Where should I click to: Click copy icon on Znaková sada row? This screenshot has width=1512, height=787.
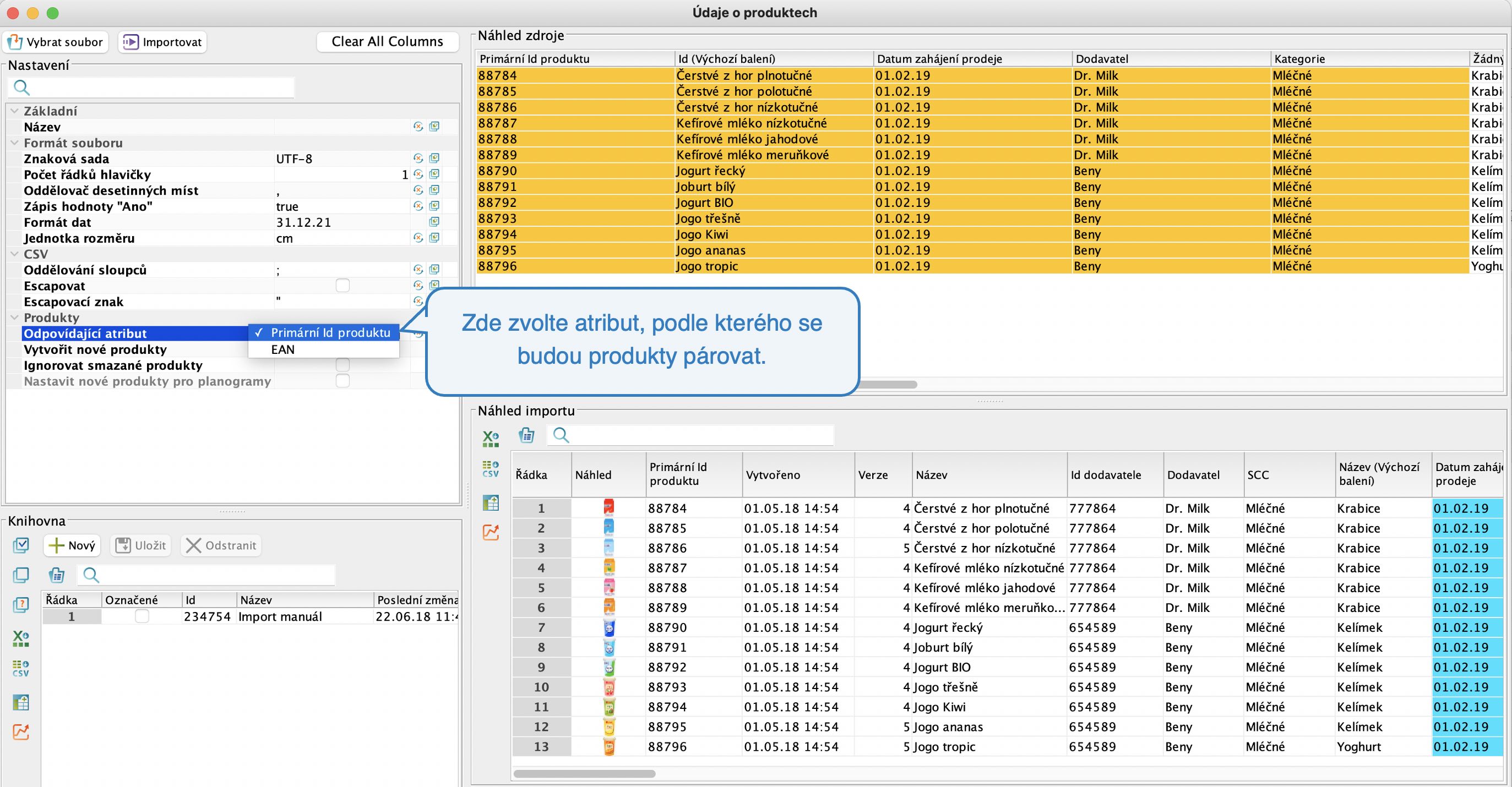click(434, 159)
